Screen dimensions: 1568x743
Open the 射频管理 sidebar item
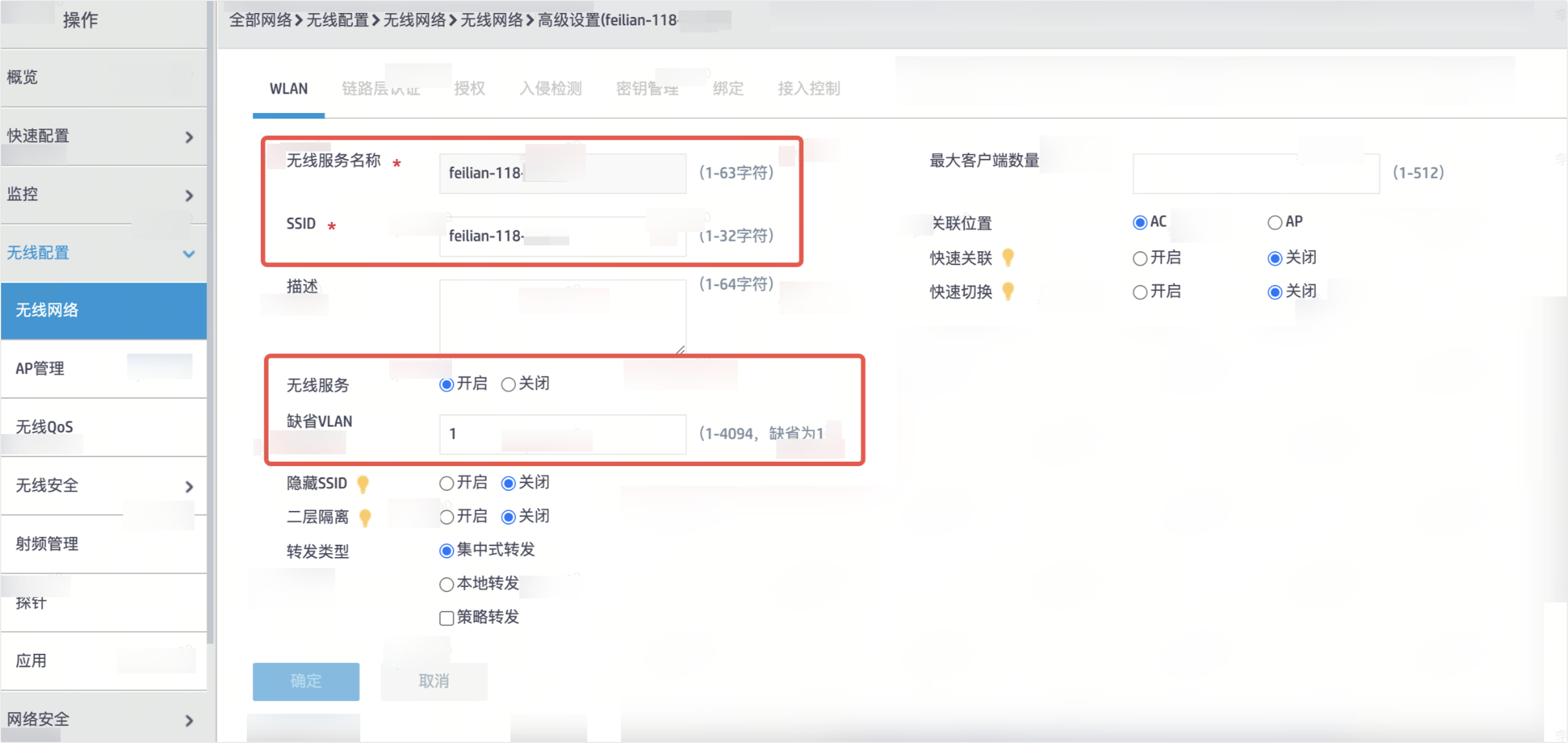104,544
